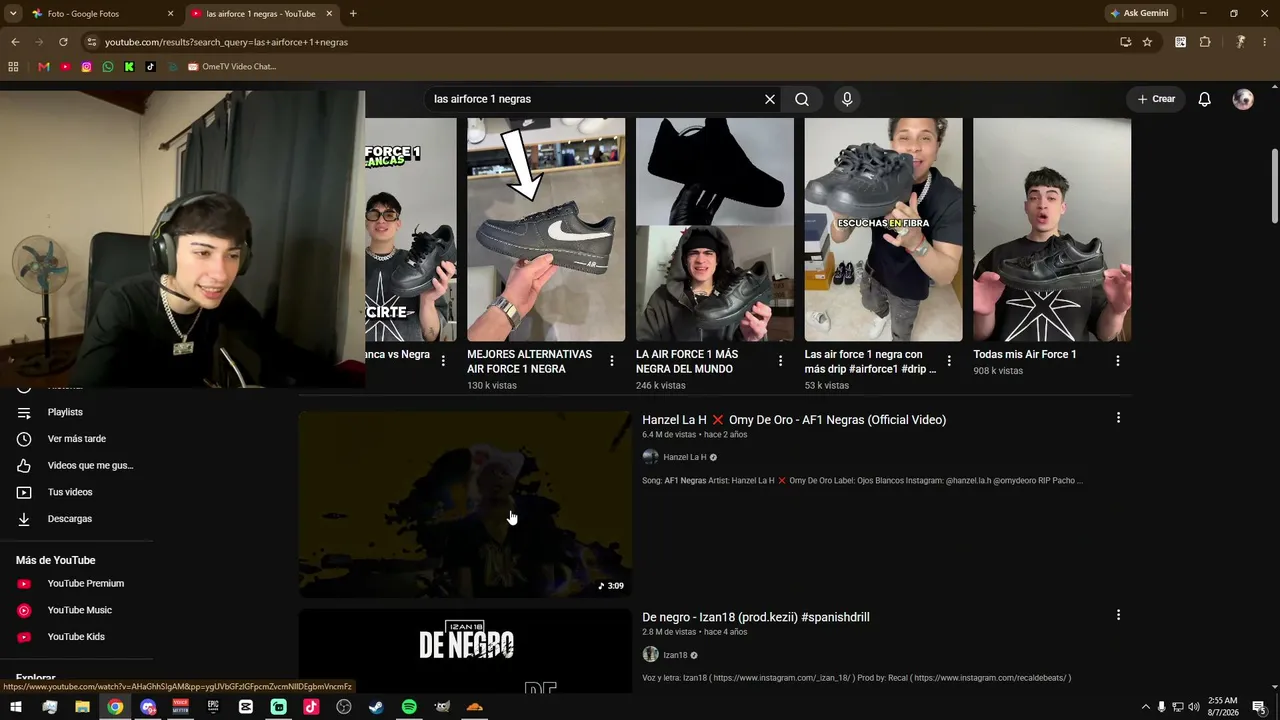Open YouTube notifications bell

coord(1205,99)
